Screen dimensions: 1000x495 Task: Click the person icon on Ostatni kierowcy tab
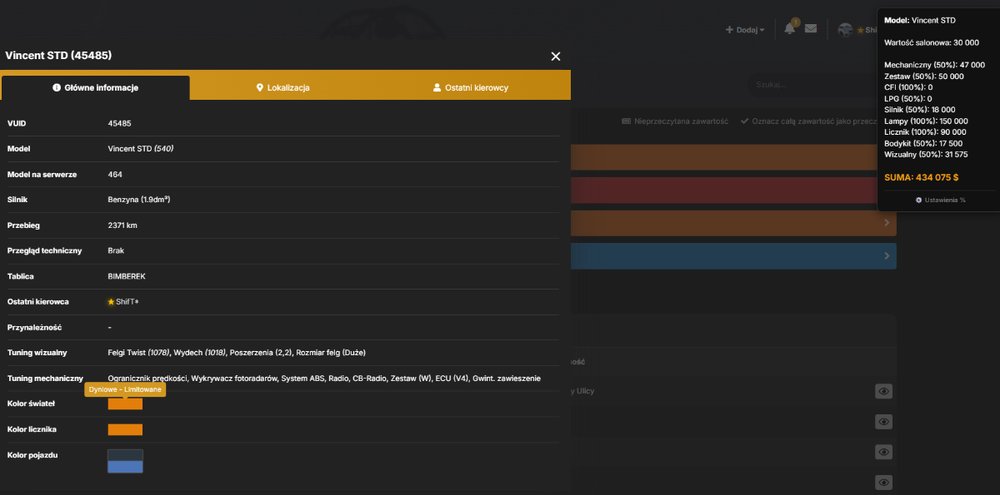pos(437,88)
